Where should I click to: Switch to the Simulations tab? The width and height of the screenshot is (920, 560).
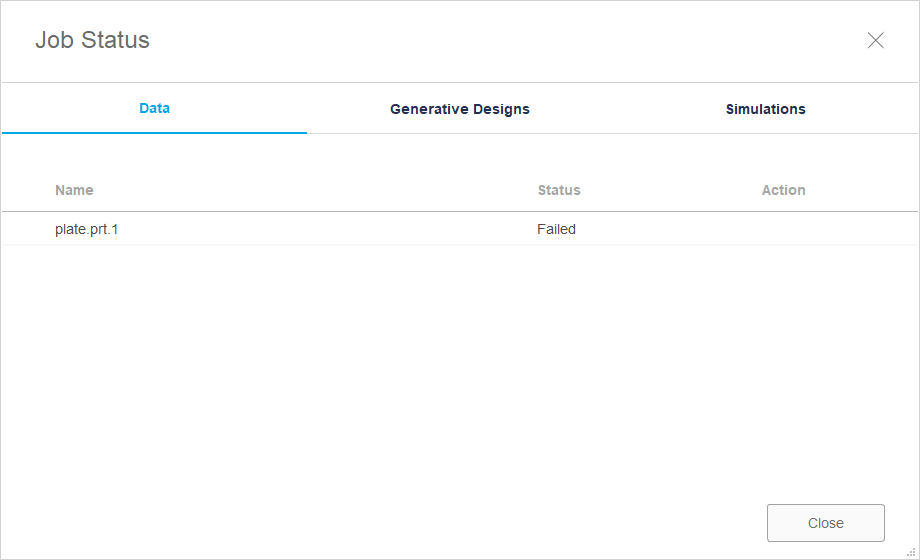coord(765,109)
